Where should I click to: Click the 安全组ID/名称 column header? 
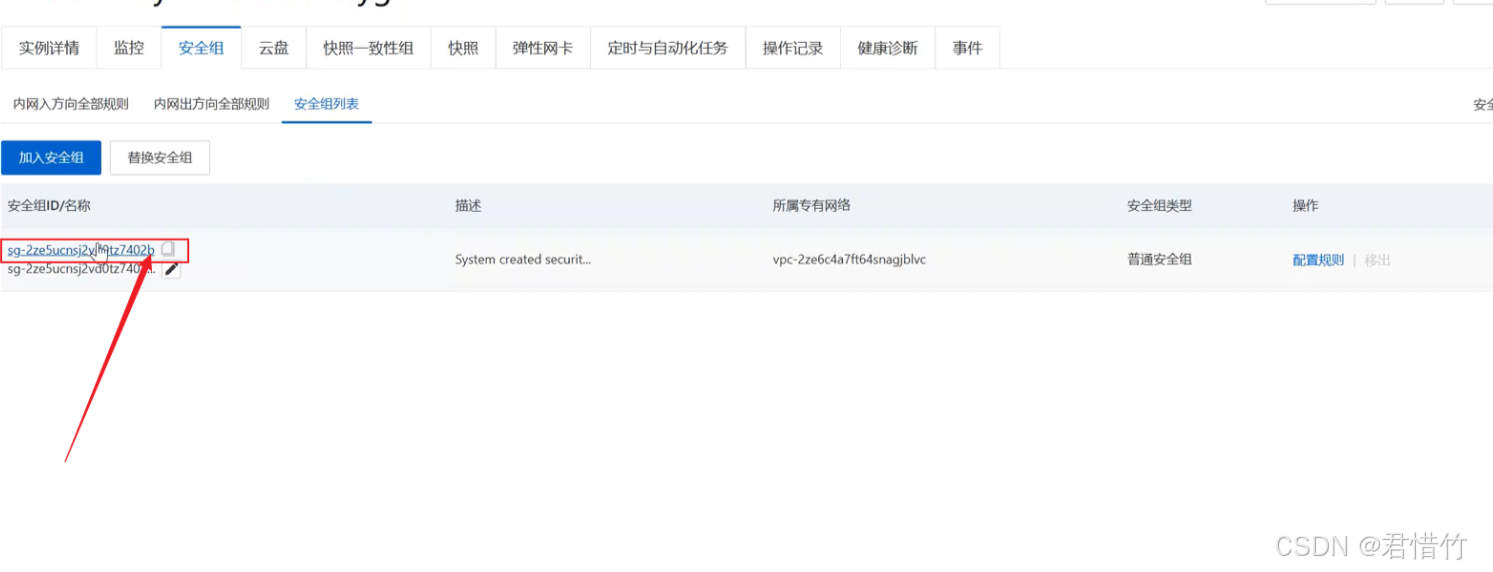pyautogui.click(x=49, y=206)
